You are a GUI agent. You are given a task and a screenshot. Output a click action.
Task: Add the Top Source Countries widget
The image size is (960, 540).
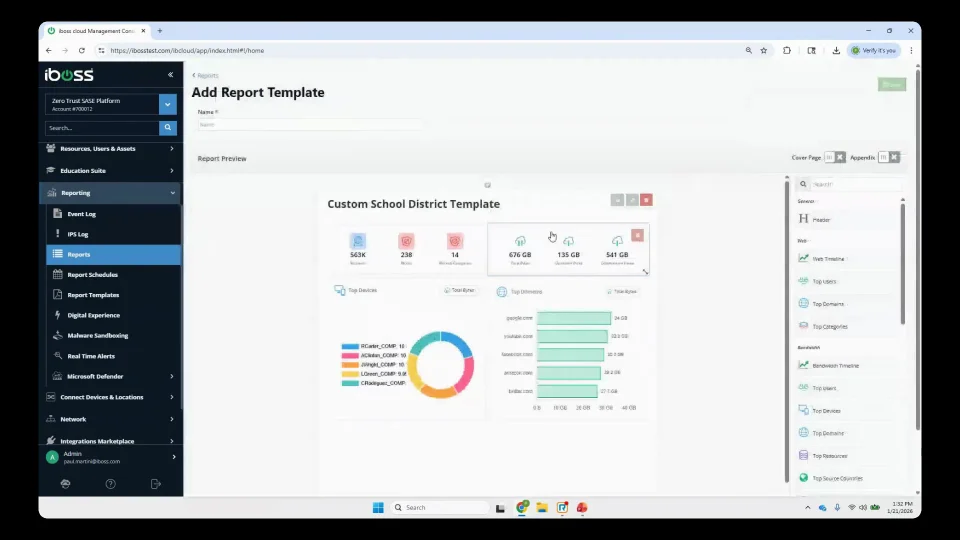coord(837,479)
